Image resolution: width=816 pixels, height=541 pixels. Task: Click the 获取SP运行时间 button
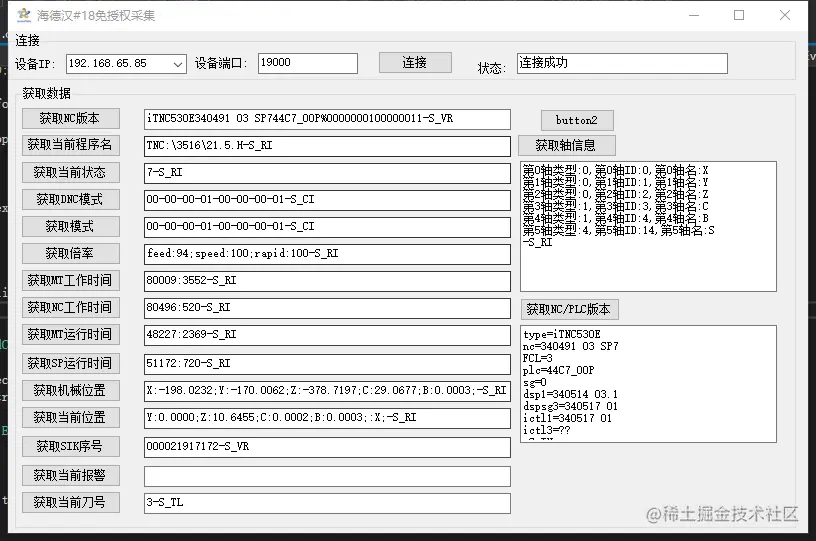71,364
